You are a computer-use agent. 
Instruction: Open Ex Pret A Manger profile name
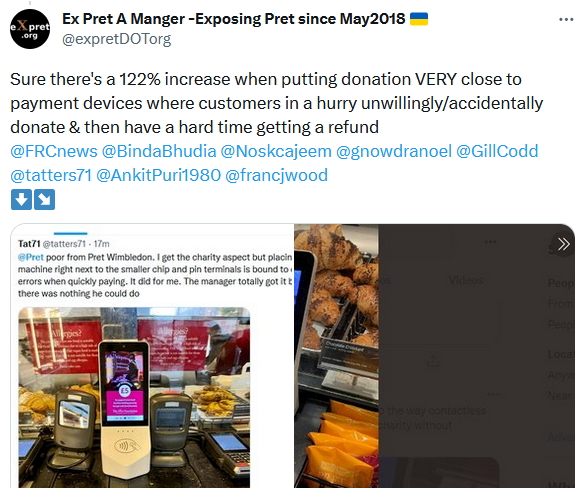coord(234,19)
